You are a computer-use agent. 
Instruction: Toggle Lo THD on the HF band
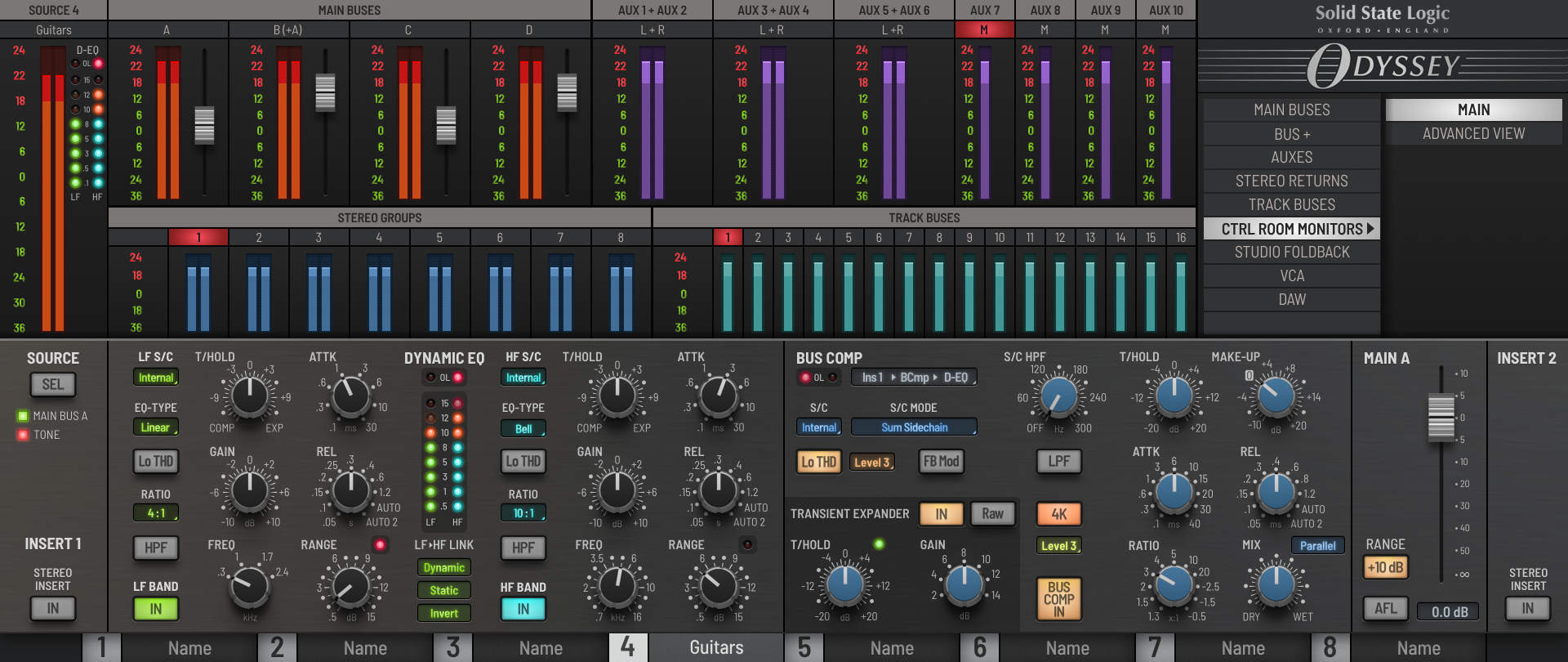[x=523, y=462]
